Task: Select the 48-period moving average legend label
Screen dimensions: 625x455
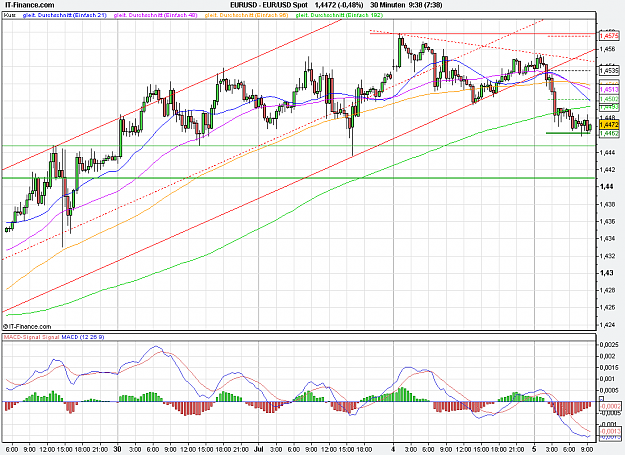Action: click(x=155, y=15)
